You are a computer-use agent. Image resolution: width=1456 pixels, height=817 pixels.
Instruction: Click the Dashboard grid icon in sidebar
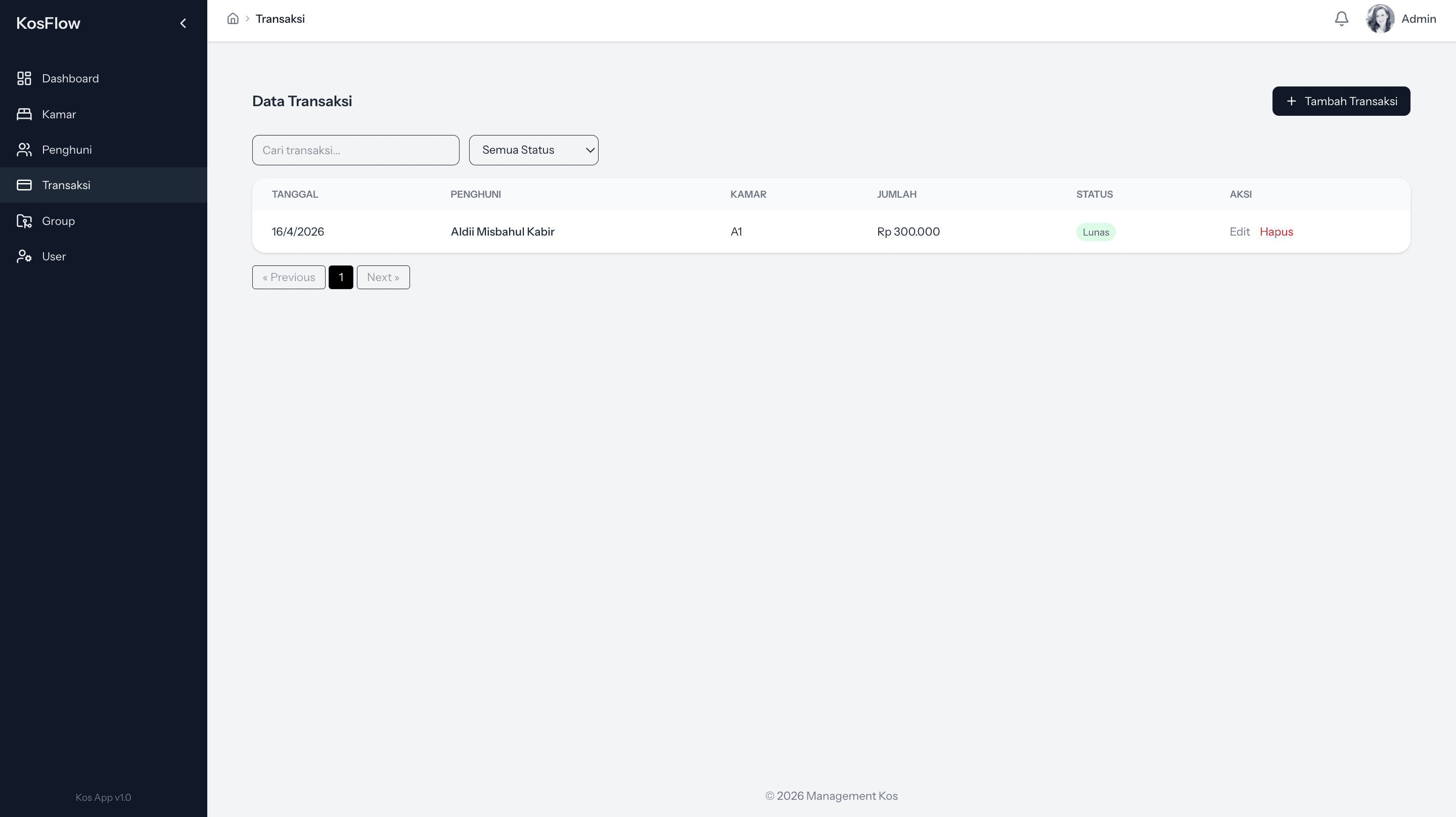click(x=24, y=78)
